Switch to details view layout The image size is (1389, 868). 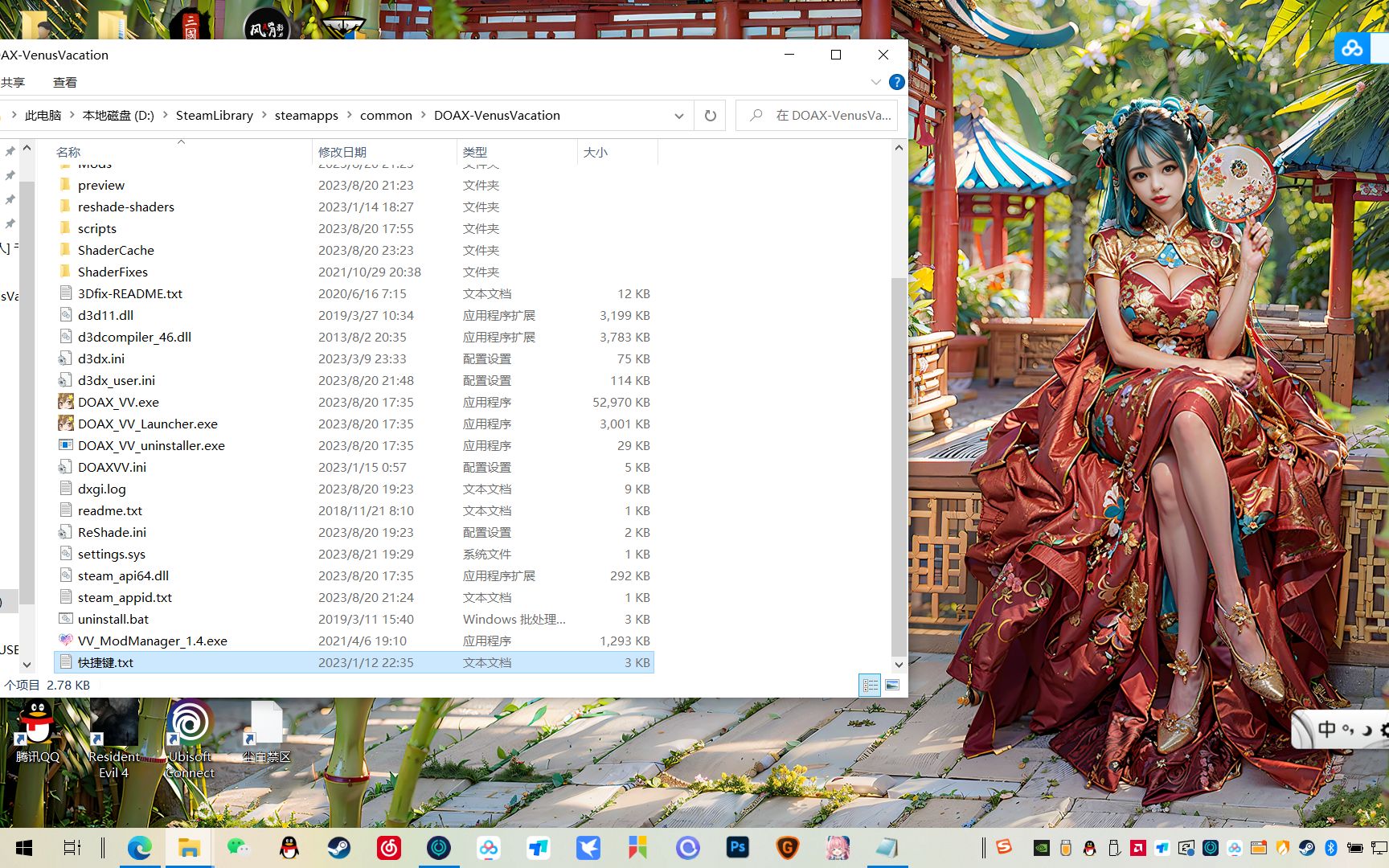(871, 686)
